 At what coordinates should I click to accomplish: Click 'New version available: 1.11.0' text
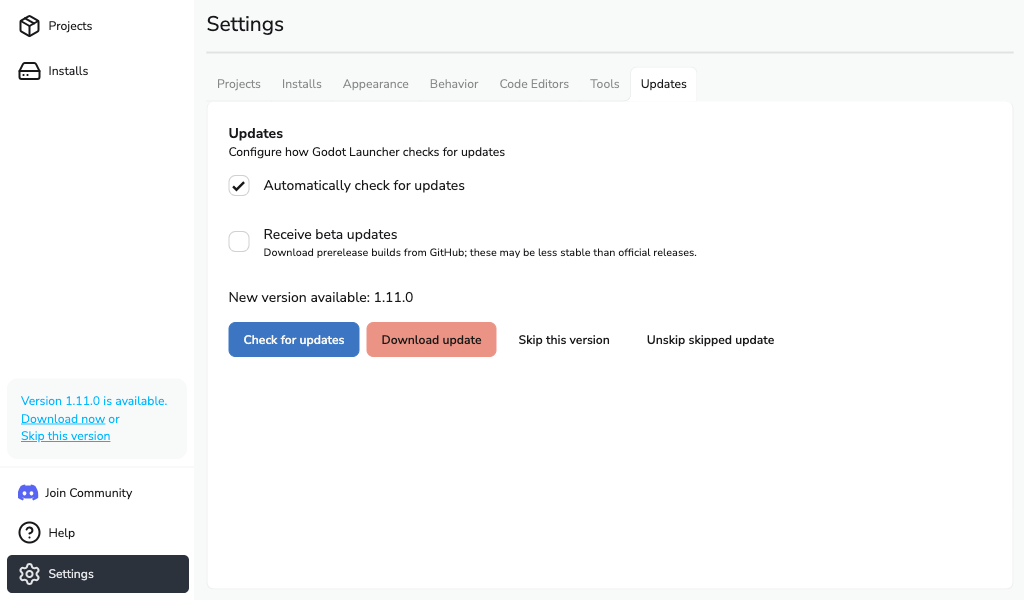[321, 298]
